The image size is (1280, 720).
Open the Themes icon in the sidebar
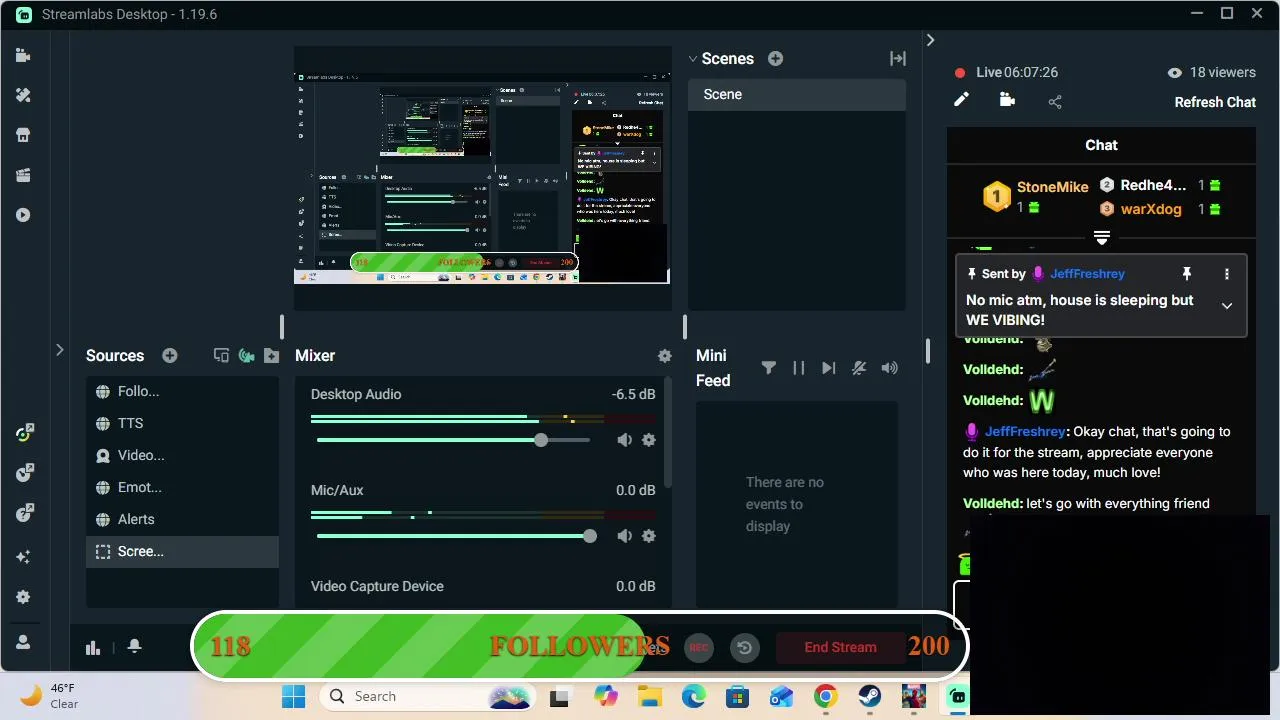(23, 95)
